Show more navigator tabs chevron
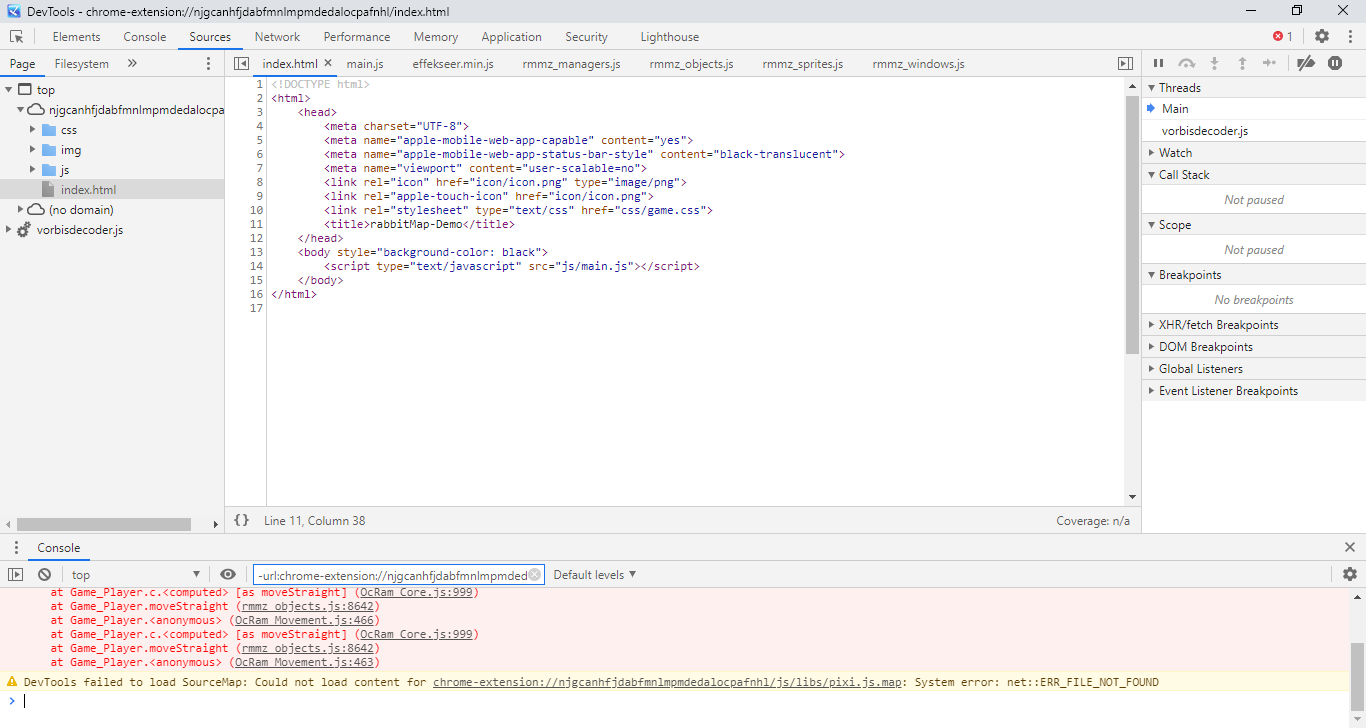Viewport: 1366px width, 728px height. point(132,64)
